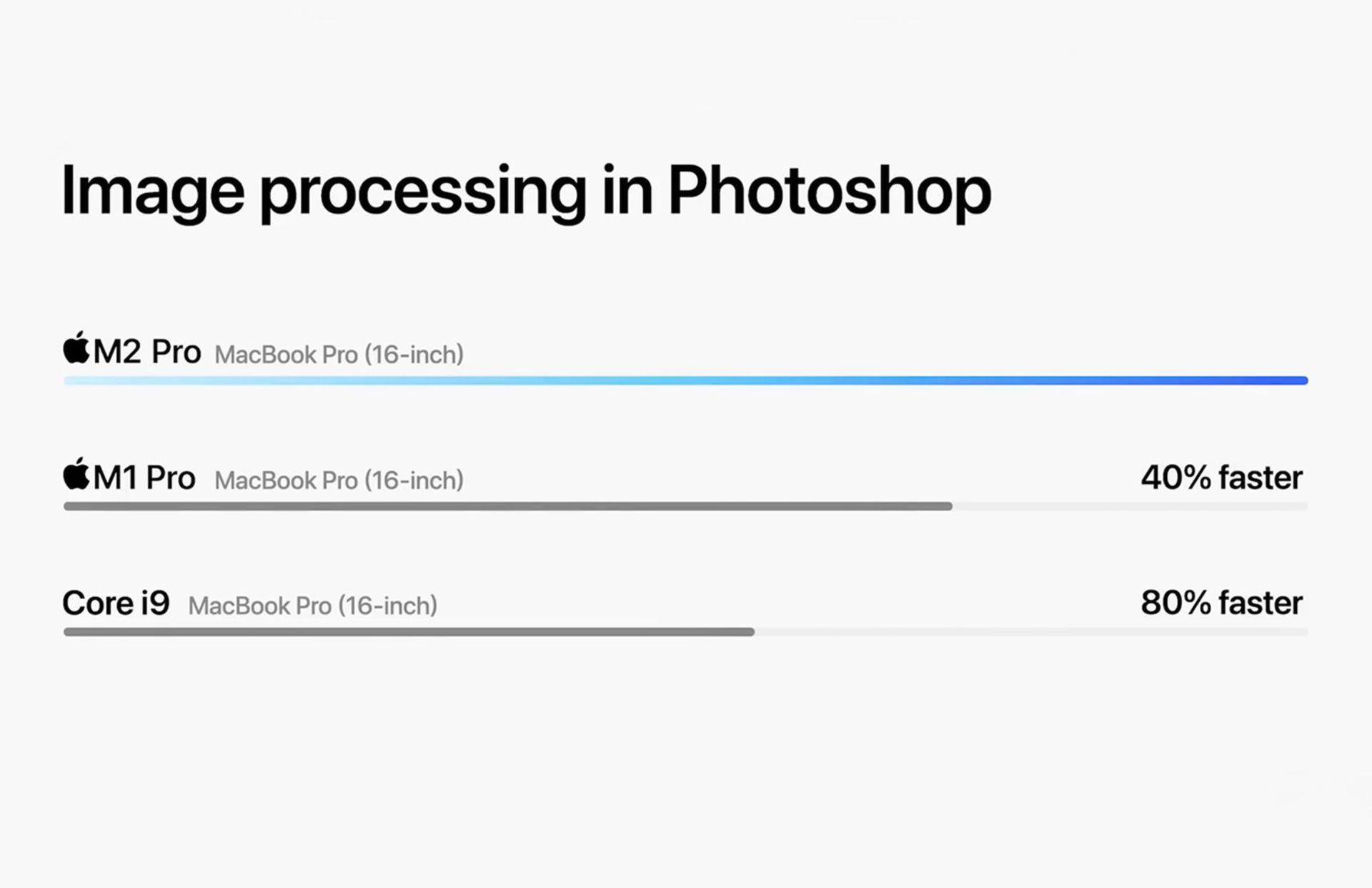Click the Apple logo beside M1 Pro
Viewport: 1372px width, 888px height.
76,474
